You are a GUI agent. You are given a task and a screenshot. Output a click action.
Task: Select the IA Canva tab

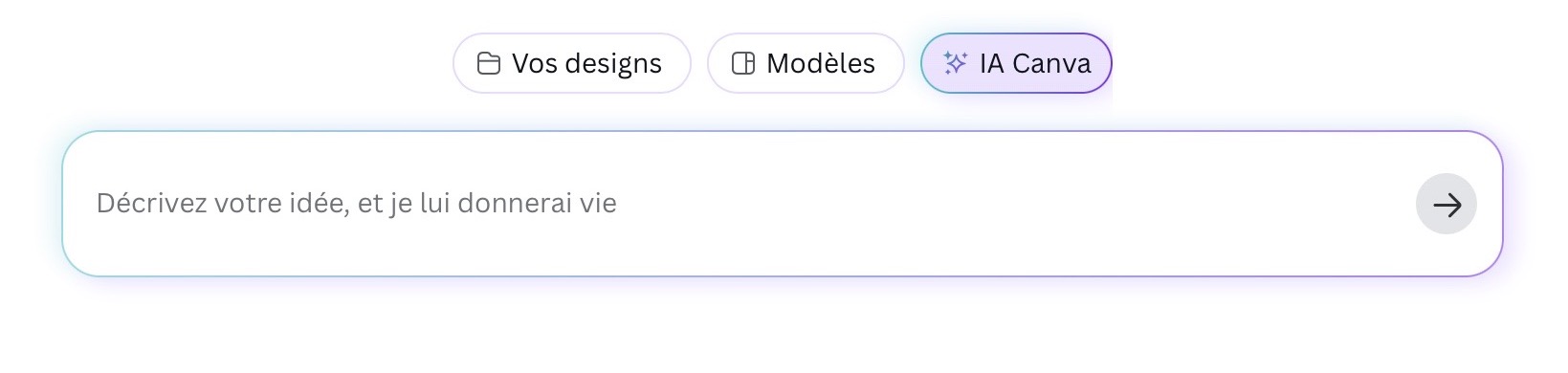[x=1016, y=63]
